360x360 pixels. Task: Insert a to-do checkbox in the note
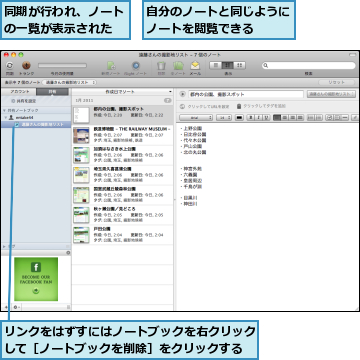point(329,117)
